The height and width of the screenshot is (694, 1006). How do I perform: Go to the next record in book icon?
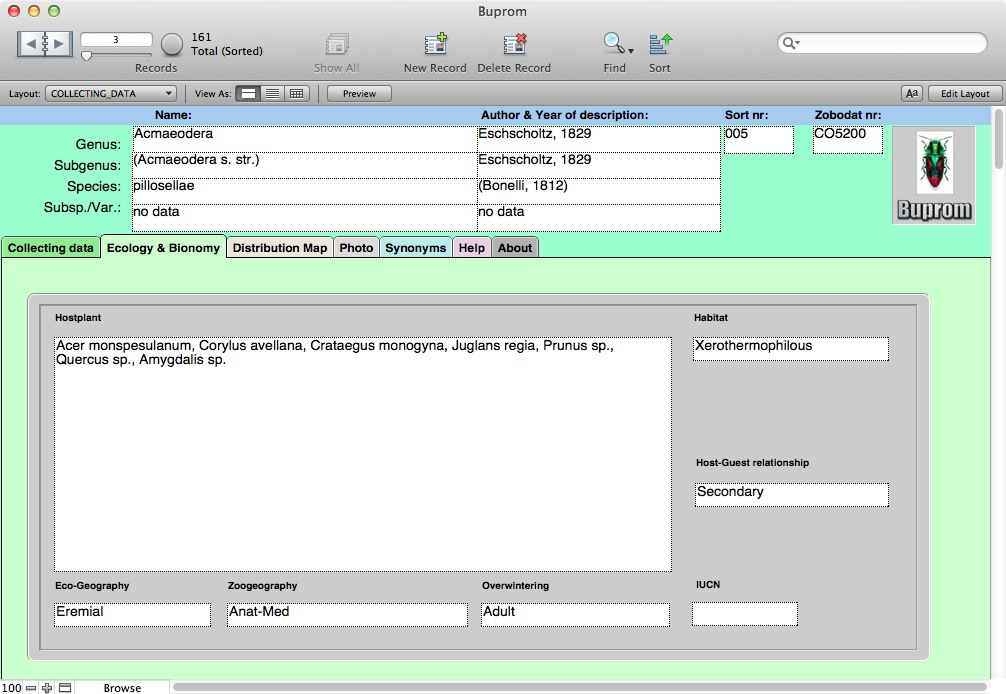[59, 43]
